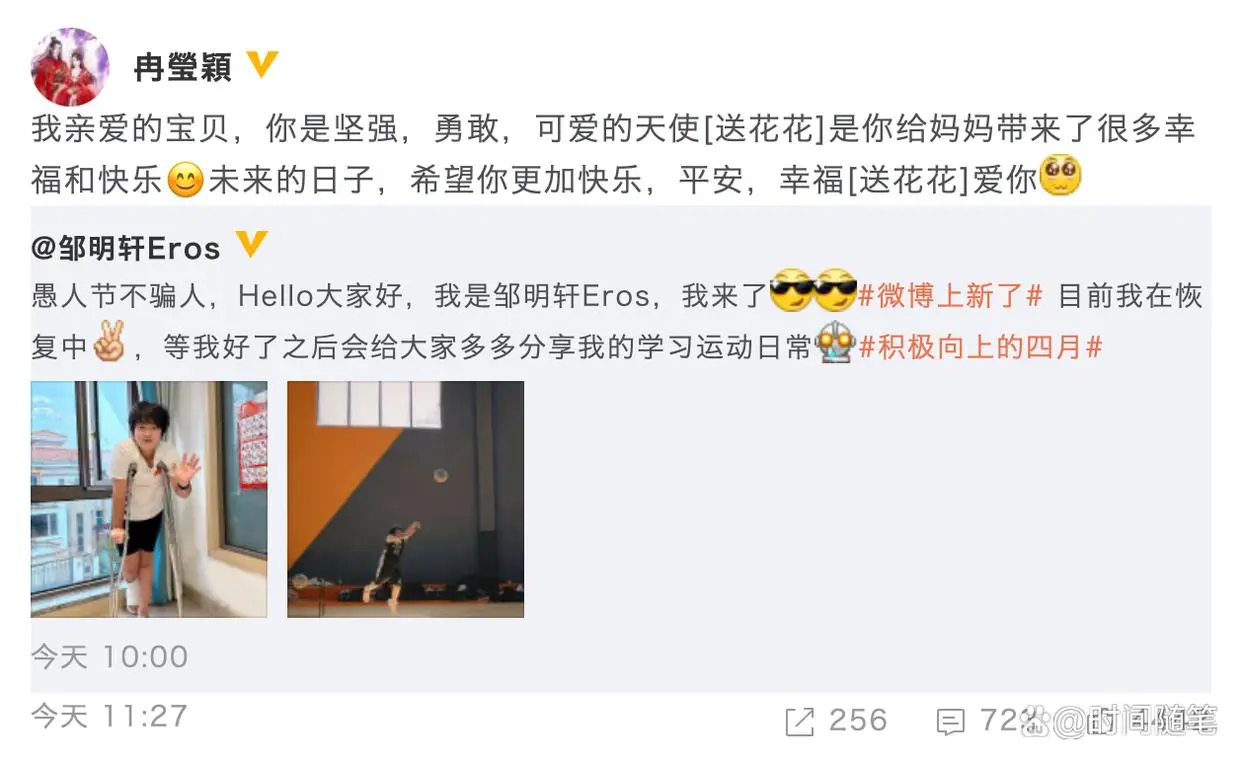
Task: Click the 冉莹颖 username
Action: pos(183,67)
